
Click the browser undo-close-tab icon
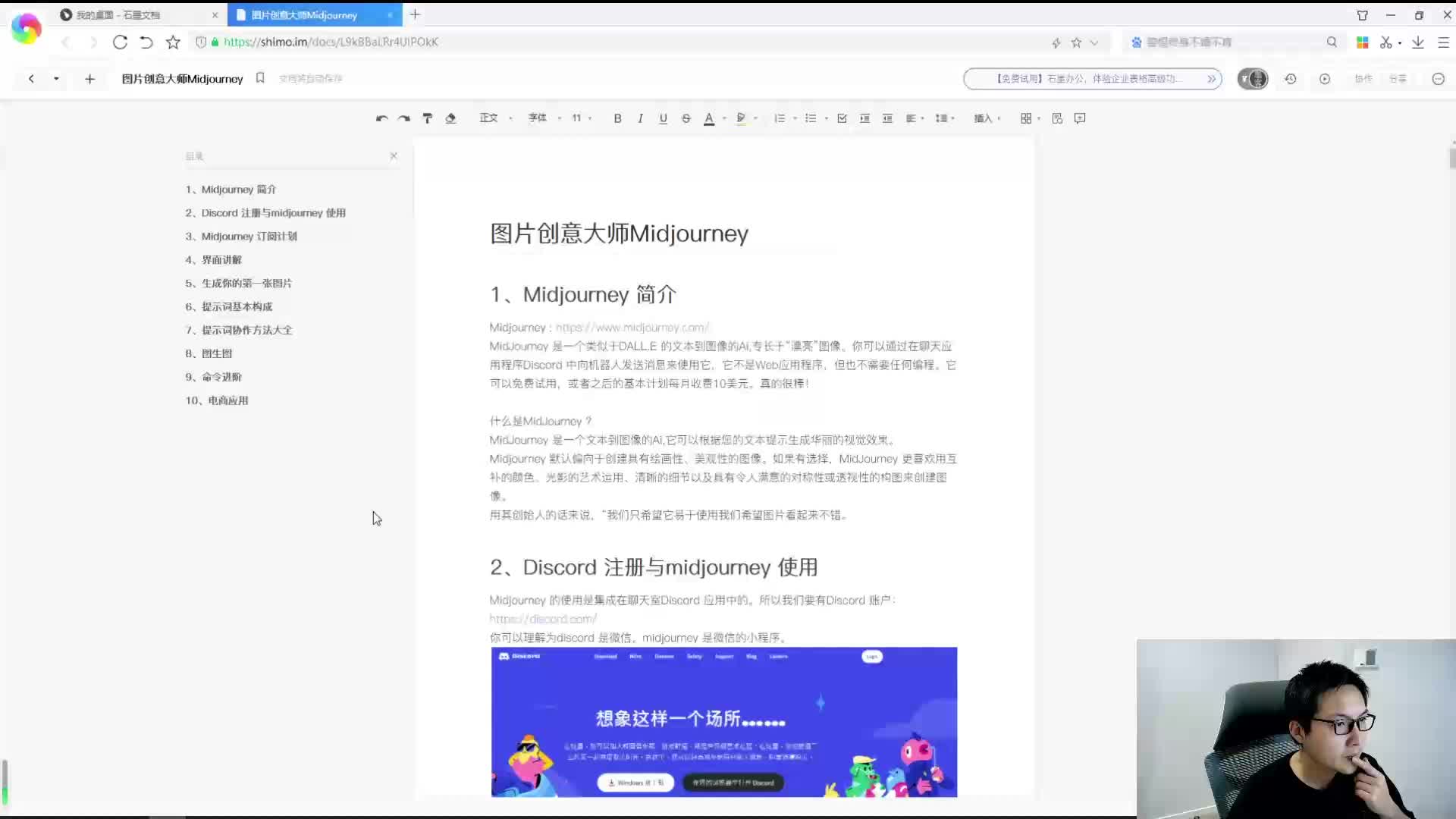click(x=146, y=42)
